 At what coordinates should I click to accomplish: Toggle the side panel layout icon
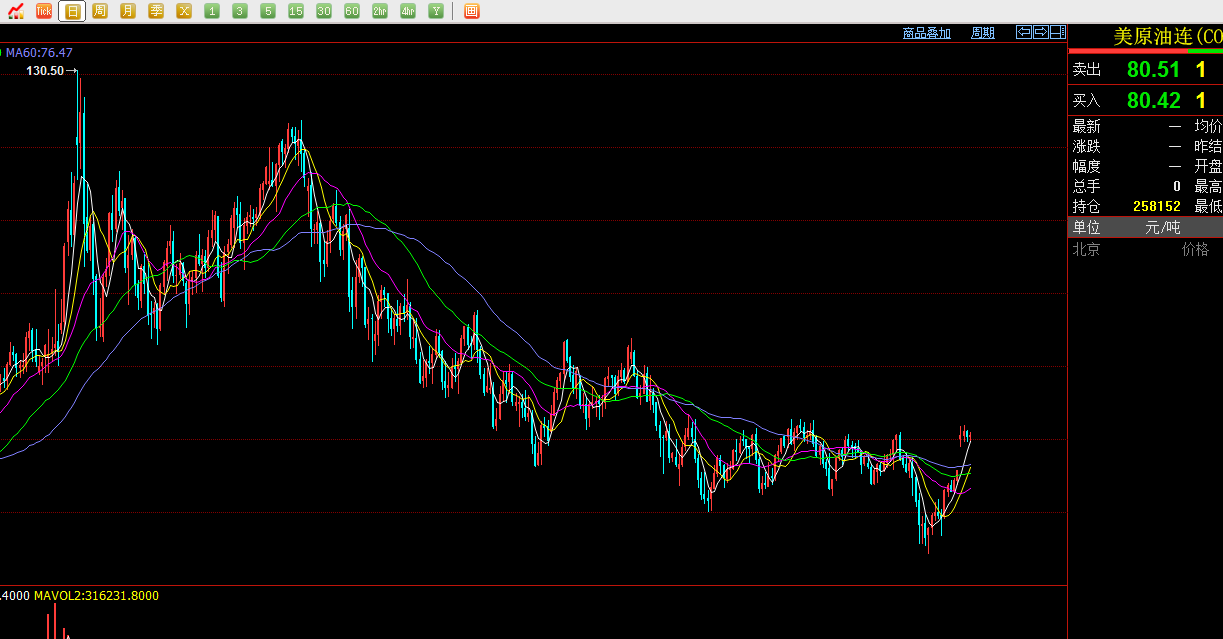point(1058,32)
